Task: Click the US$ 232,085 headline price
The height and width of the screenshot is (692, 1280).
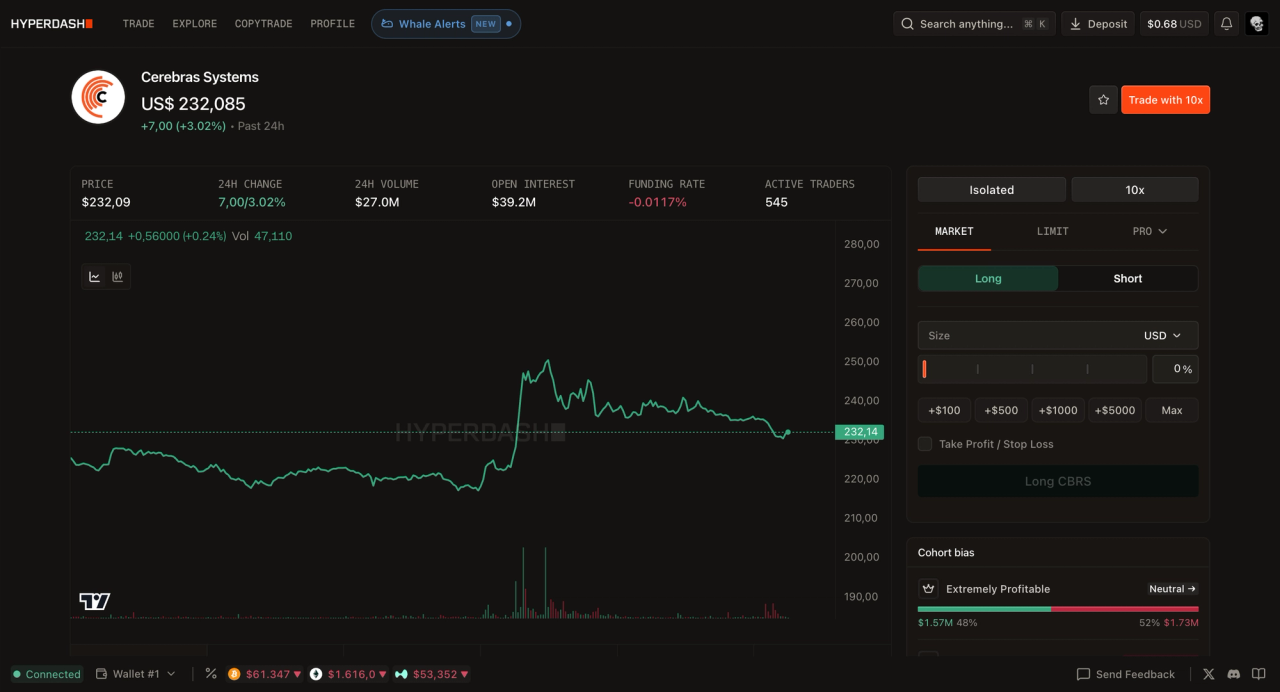Action: [x=193, y=103]
